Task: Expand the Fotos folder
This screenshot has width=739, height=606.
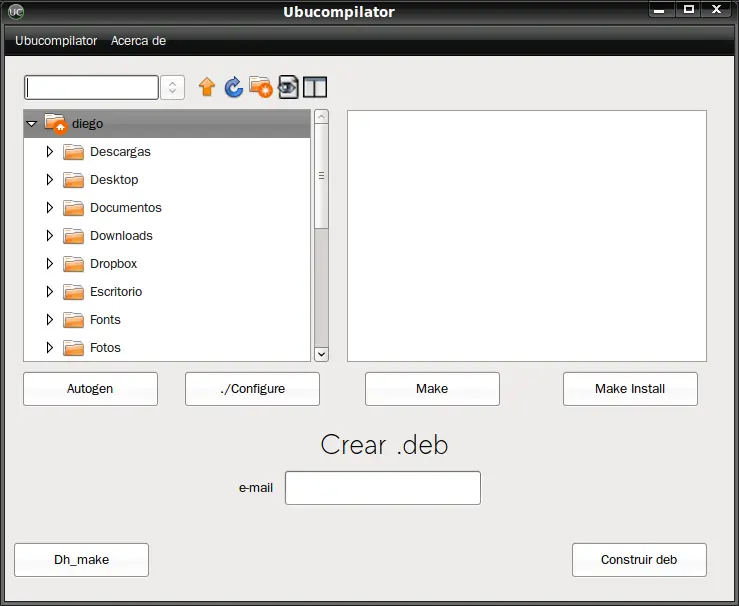Action: (49, 347)
